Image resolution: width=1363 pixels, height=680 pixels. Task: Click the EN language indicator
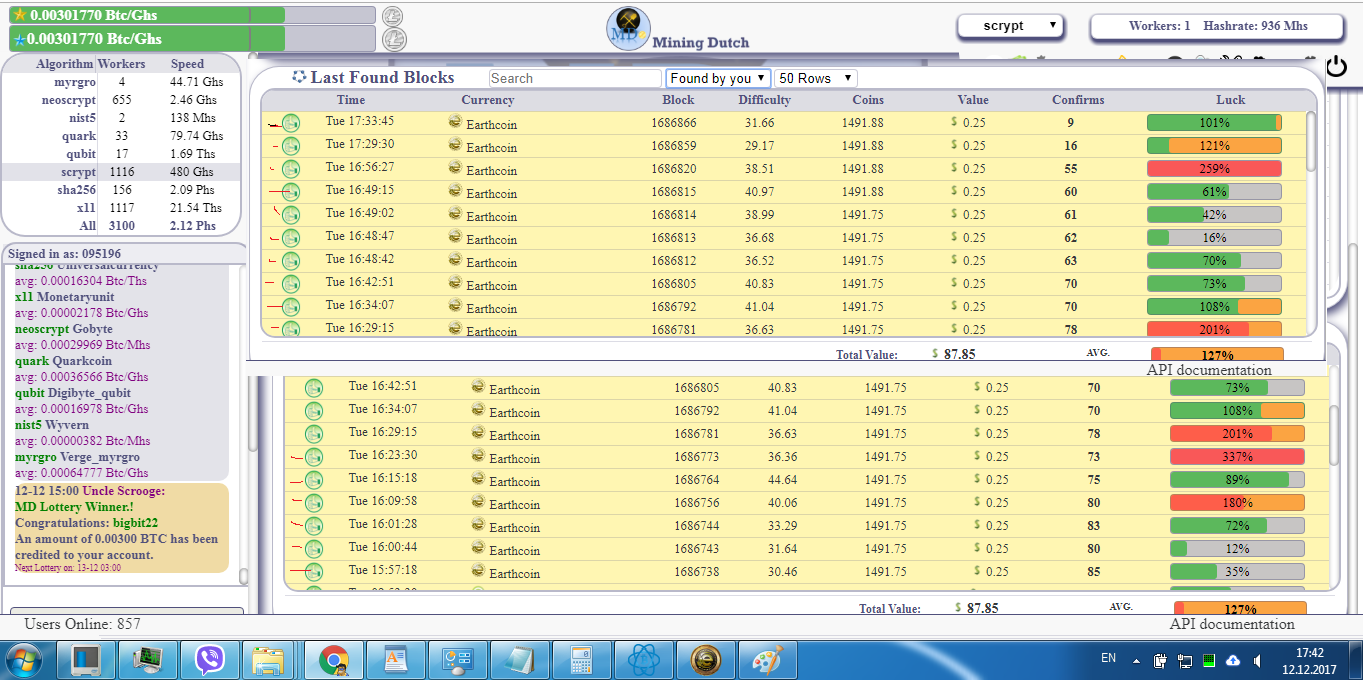pyautogui.click(x=1108, y=658)
